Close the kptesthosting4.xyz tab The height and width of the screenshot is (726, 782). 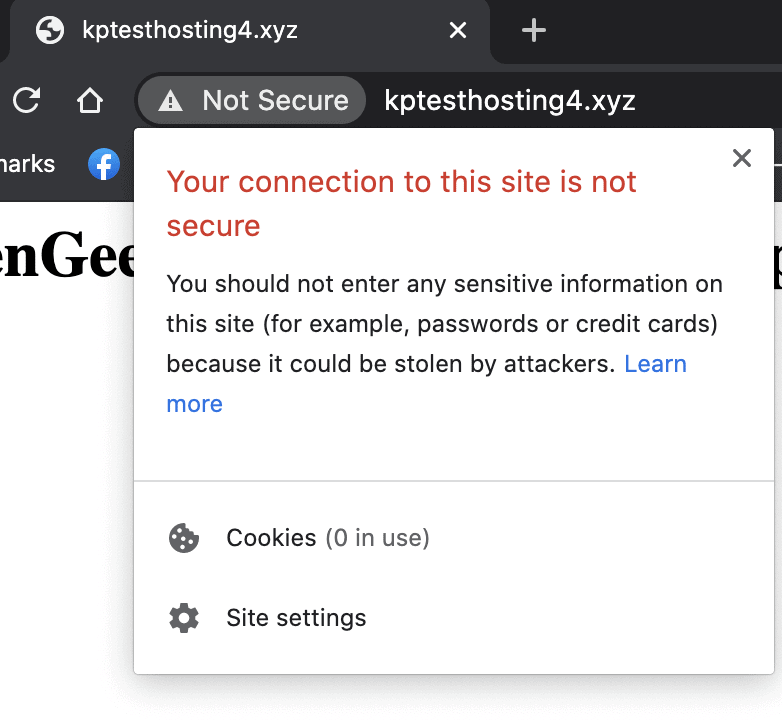458,30
